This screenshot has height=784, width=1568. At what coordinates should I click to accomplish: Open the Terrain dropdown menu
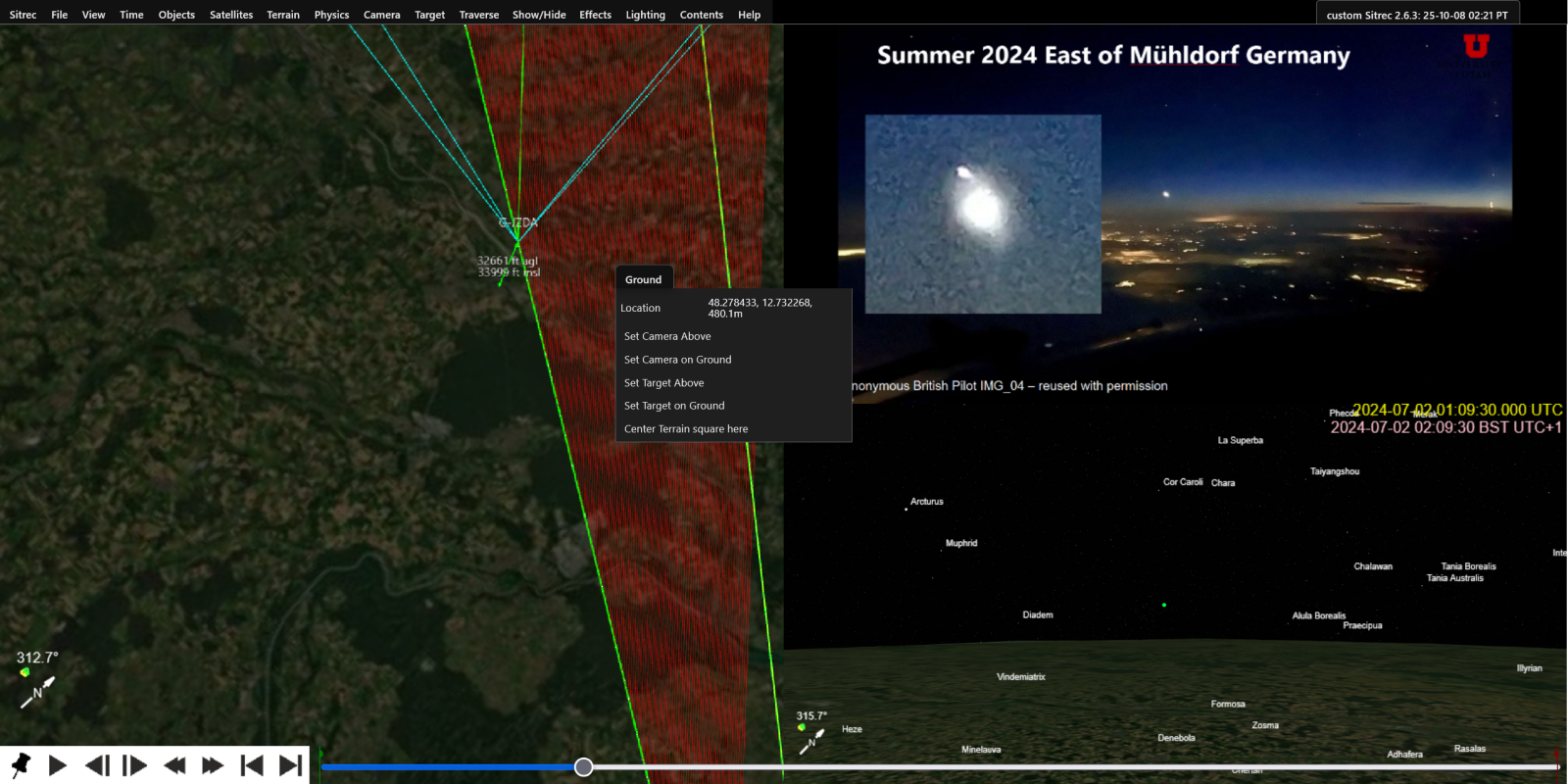click(283, 15)
